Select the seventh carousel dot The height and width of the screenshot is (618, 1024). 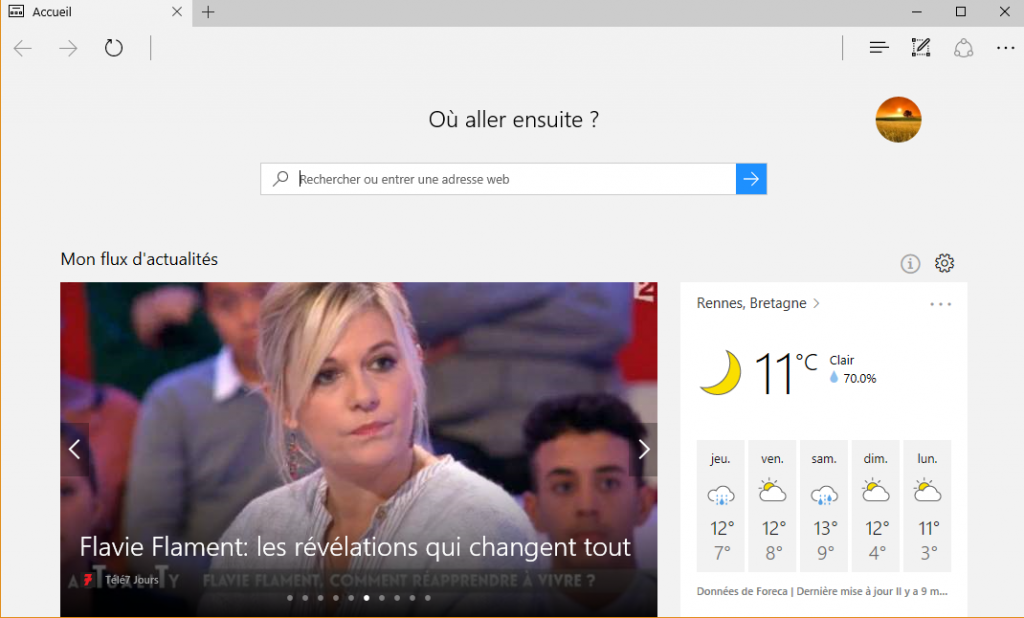click(x=381, y=598)
